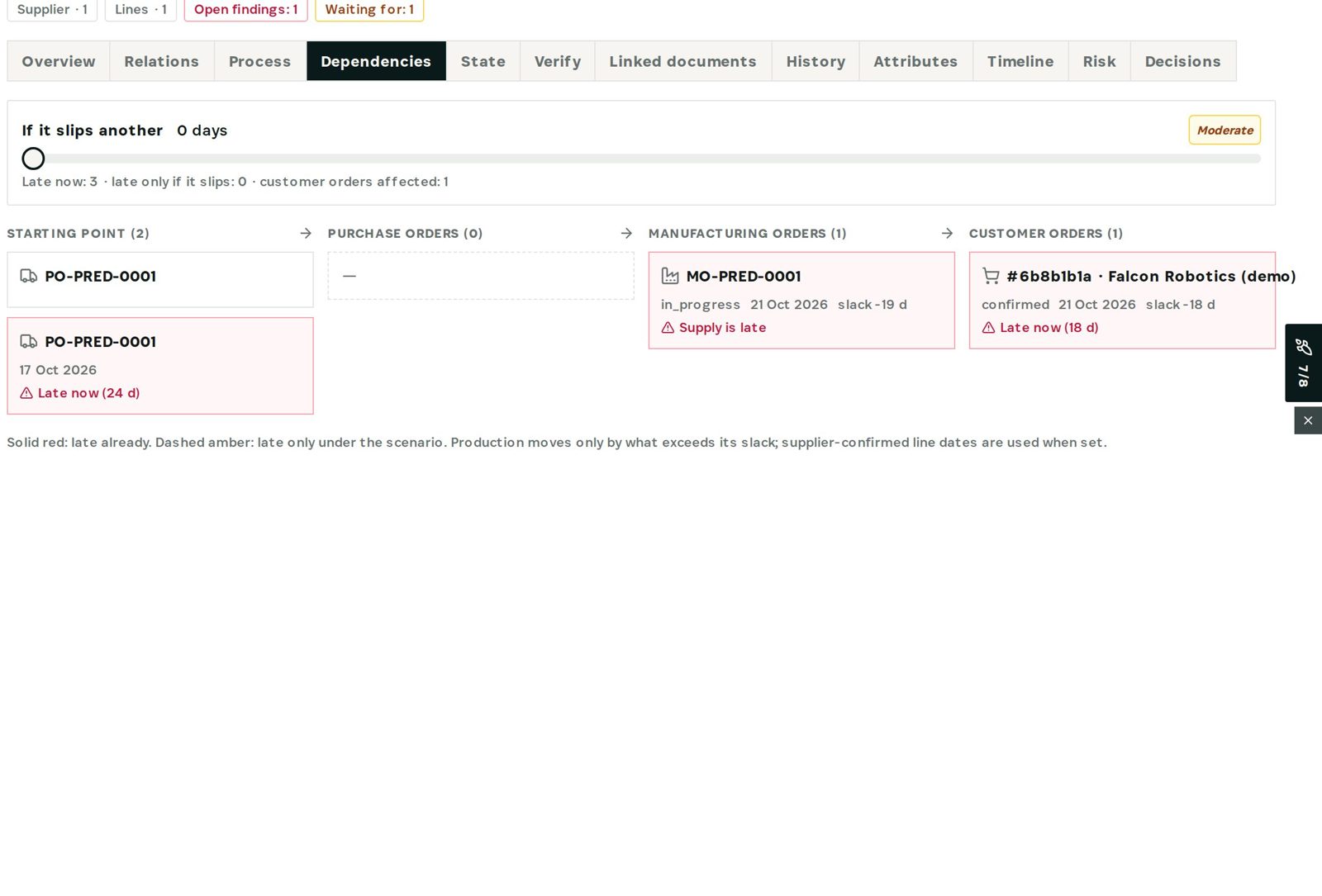Click the 'in_progress' status text

[701, 305]
